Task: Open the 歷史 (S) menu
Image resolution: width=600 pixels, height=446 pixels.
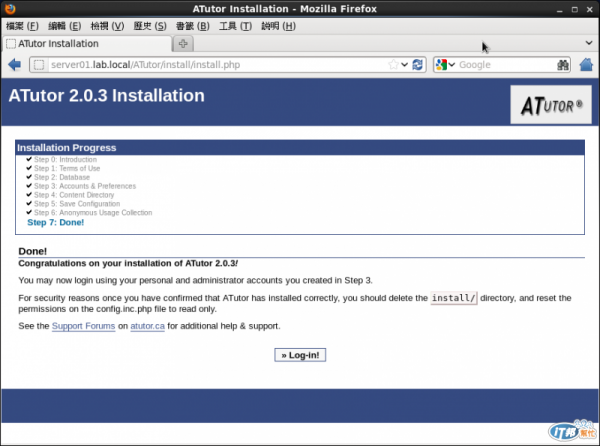Action: pos(150,26)
